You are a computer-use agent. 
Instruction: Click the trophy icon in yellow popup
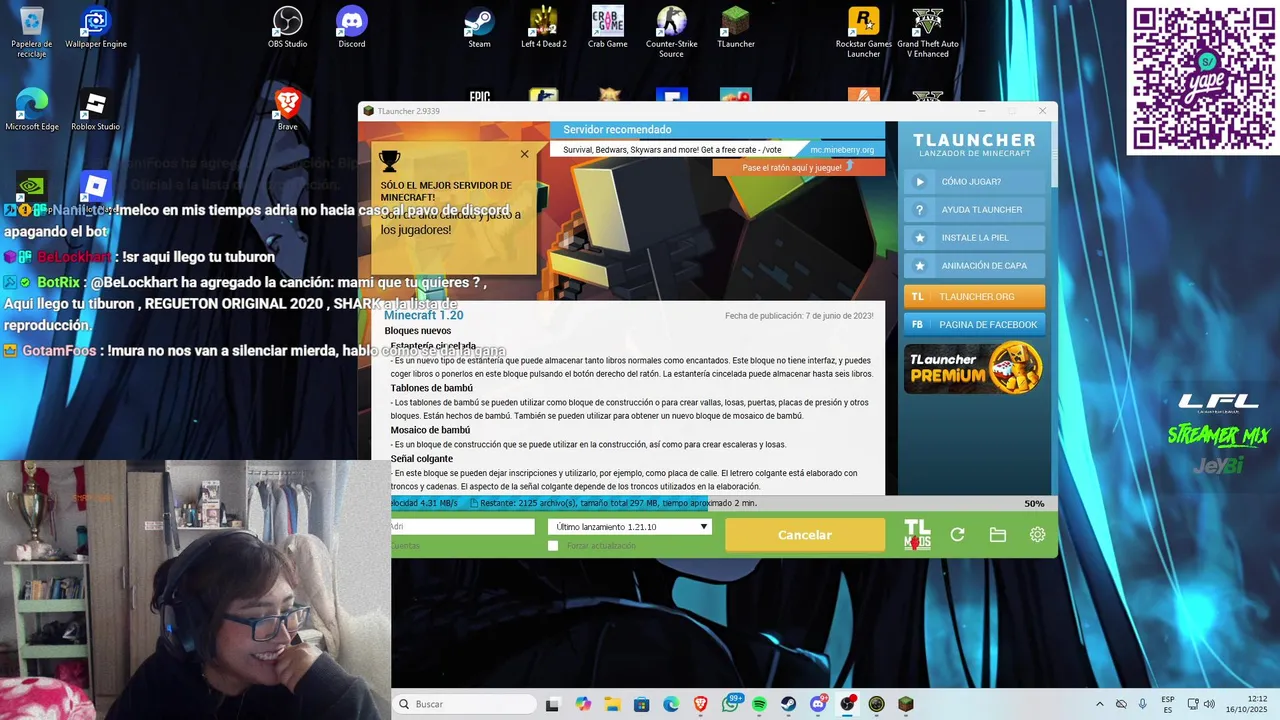coord(390,160)
